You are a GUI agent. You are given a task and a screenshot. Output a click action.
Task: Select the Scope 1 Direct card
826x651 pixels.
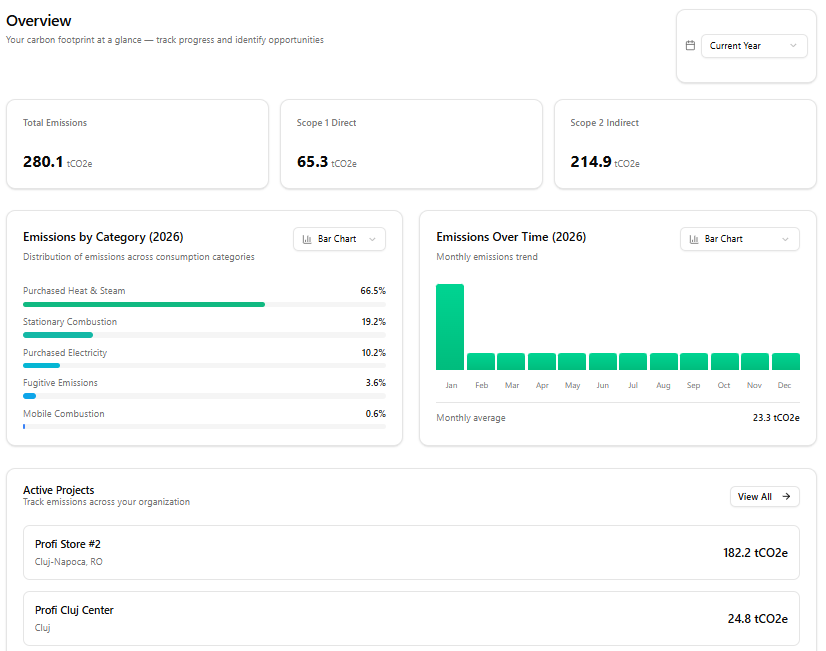pos(411,144)
